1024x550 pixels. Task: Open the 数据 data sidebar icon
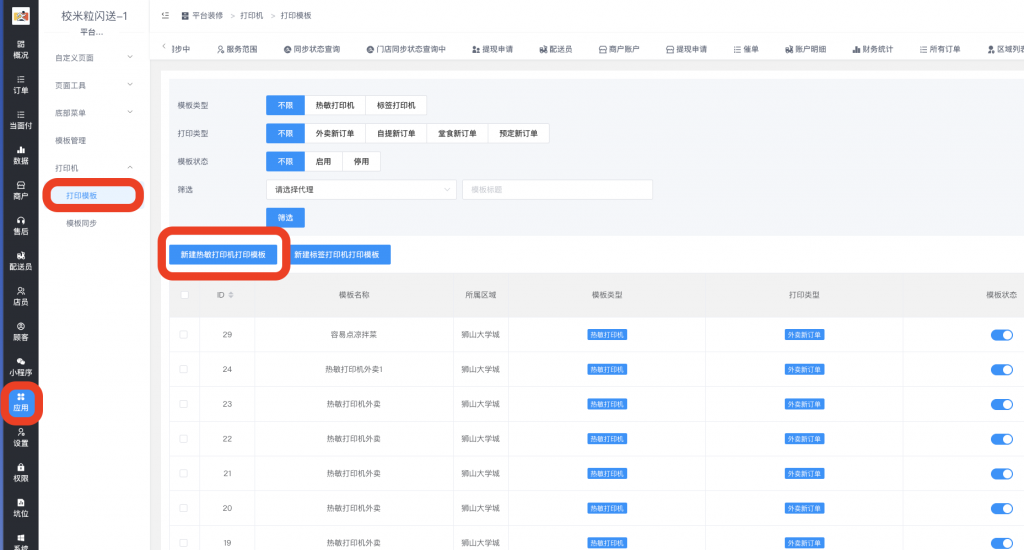(21, 155)
